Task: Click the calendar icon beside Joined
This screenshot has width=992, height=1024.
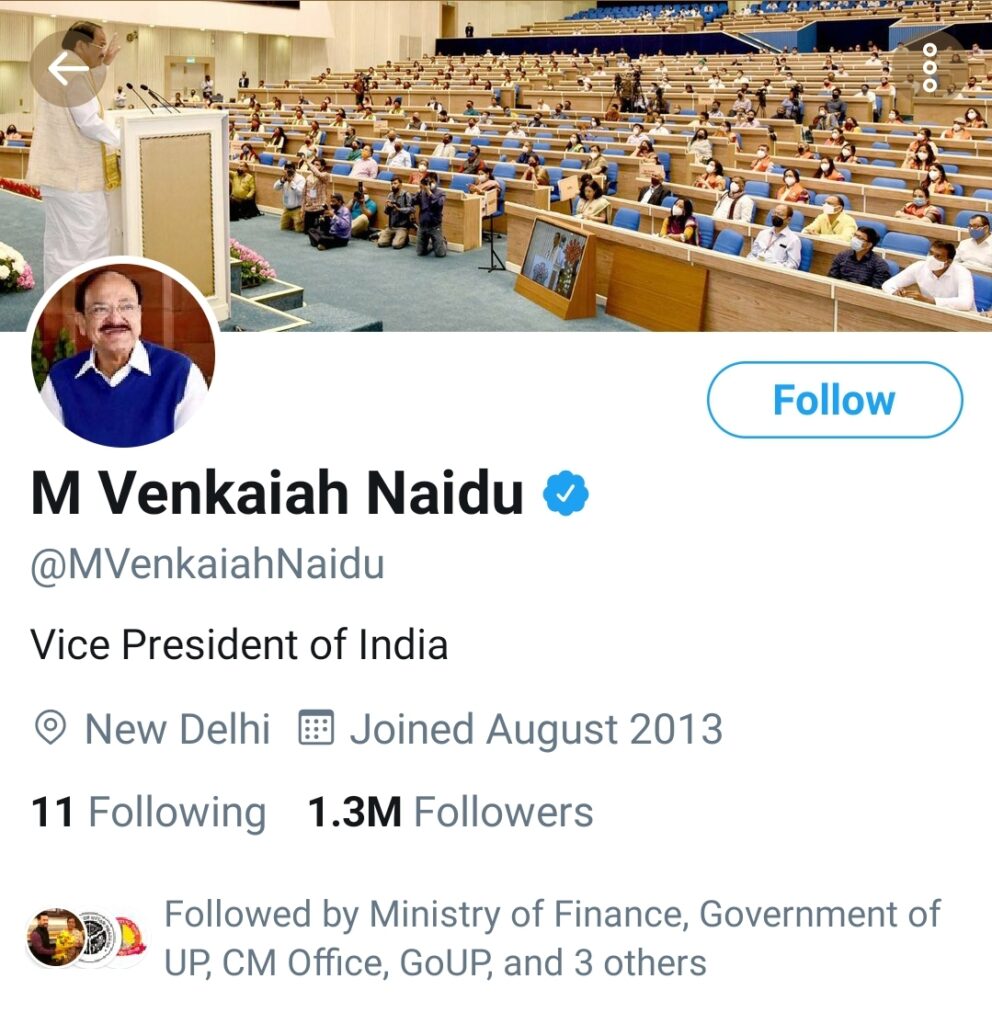Action: pos(316,729)
